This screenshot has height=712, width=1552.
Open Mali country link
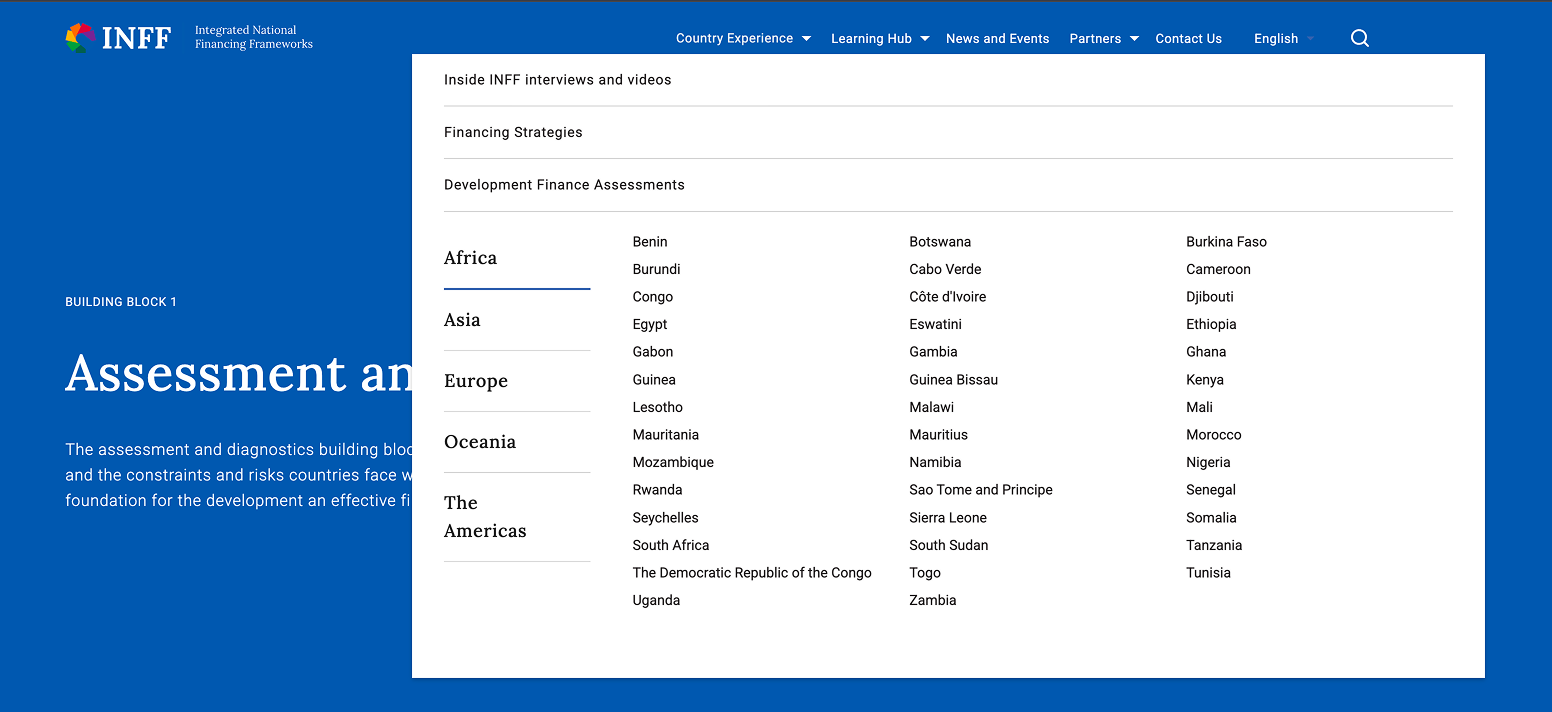pyautogui.click(x=1199, y=407)
